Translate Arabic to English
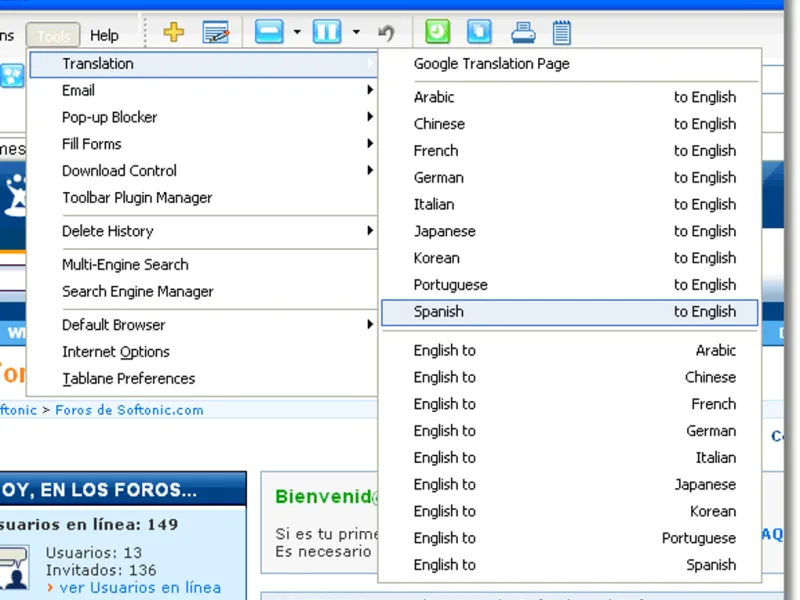 tap(569, 97)
